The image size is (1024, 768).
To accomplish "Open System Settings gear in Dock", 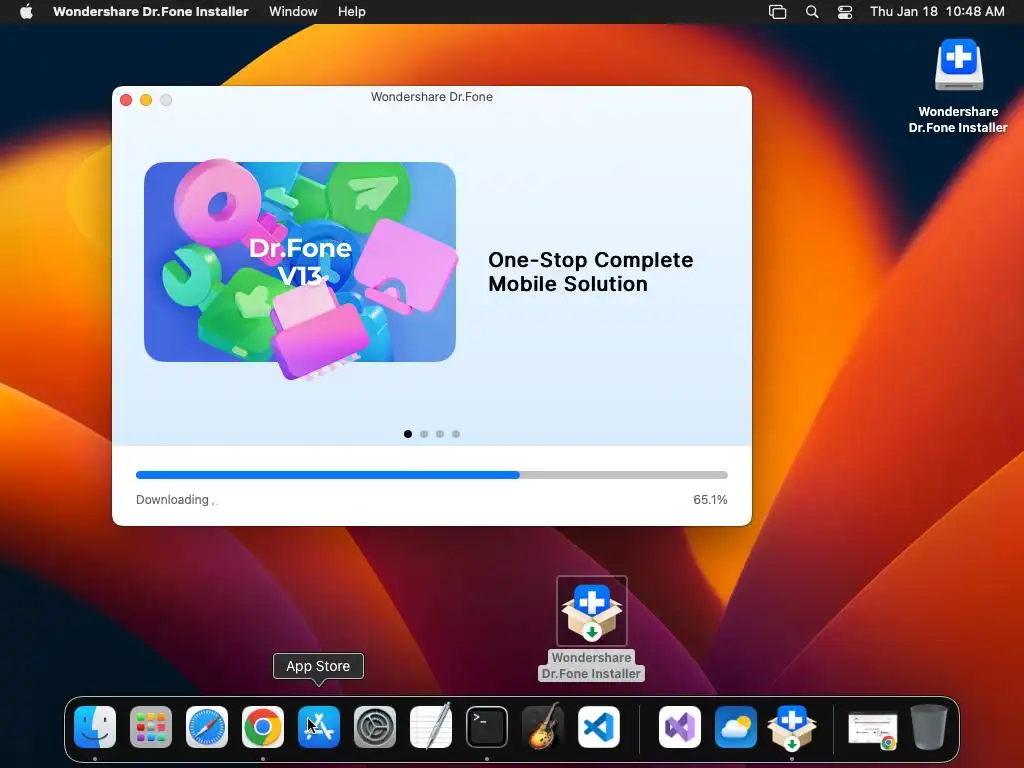I will (x=375, y=727).
